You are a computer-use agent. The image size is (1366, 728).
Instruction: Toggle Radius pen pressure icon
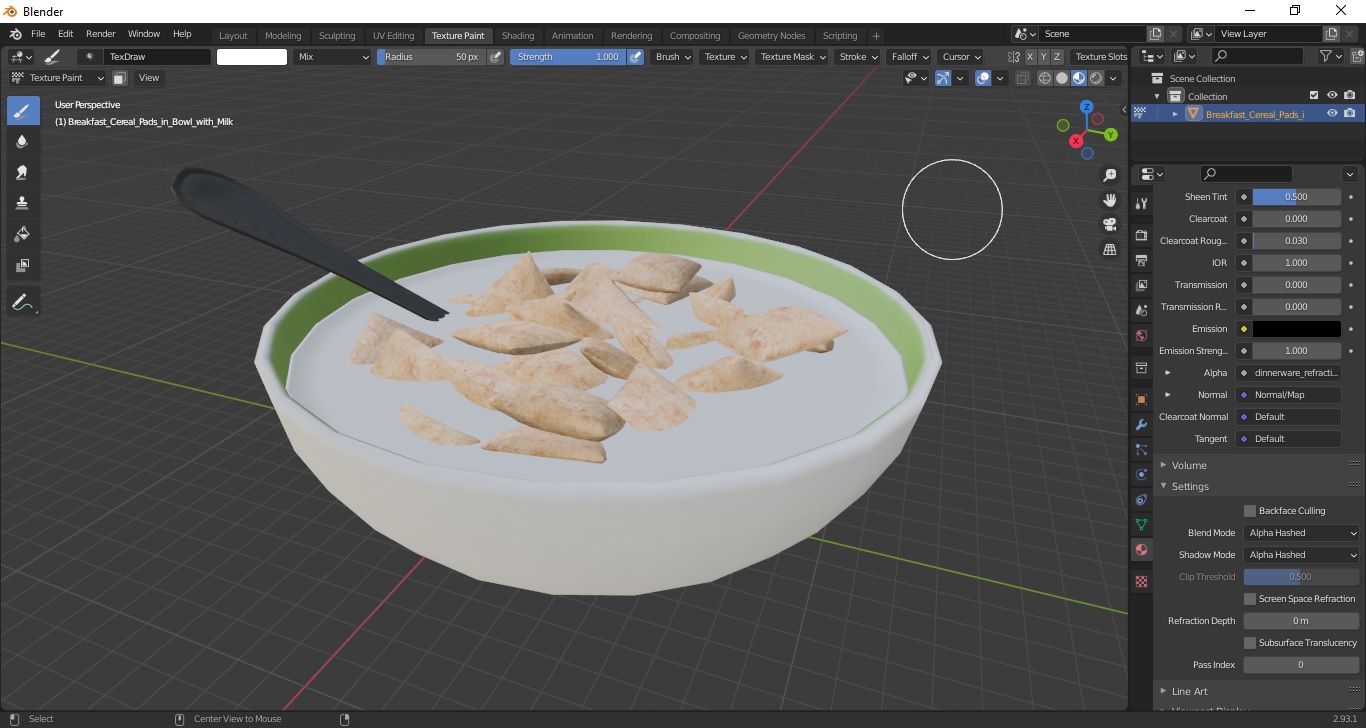point(495,57)
